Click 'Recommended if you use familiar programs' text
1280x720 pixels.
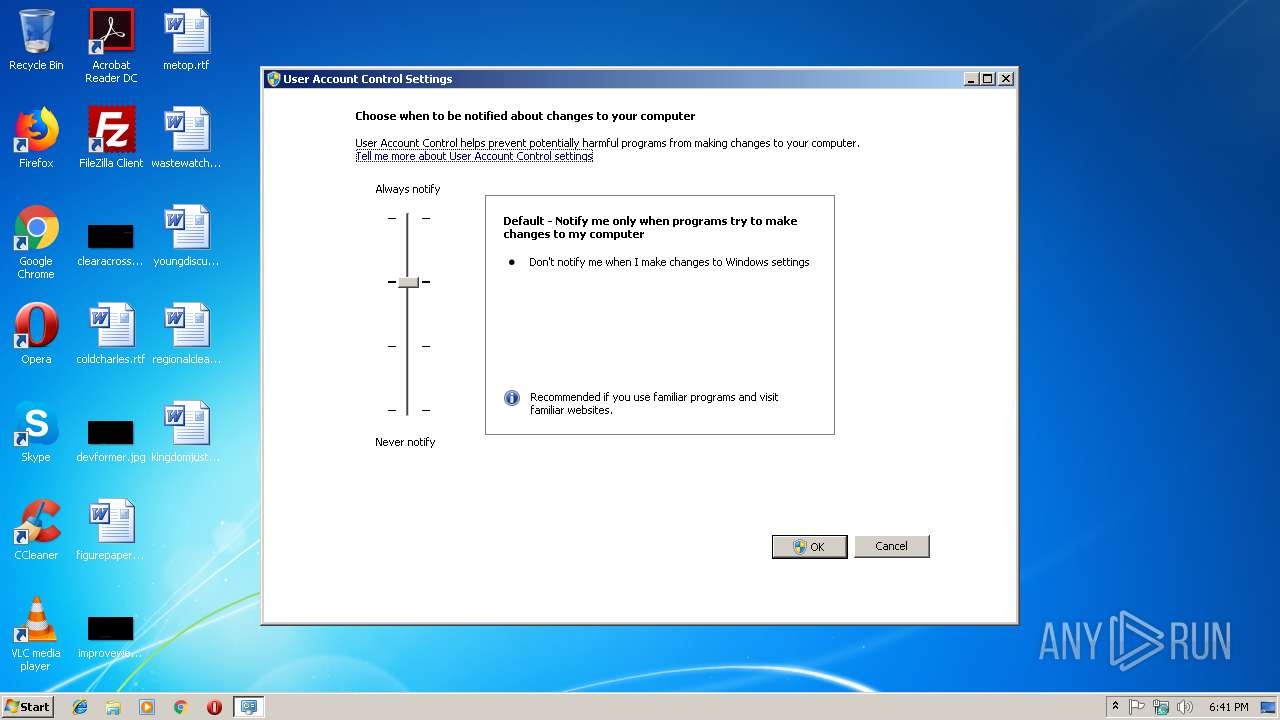coord(654,403)
